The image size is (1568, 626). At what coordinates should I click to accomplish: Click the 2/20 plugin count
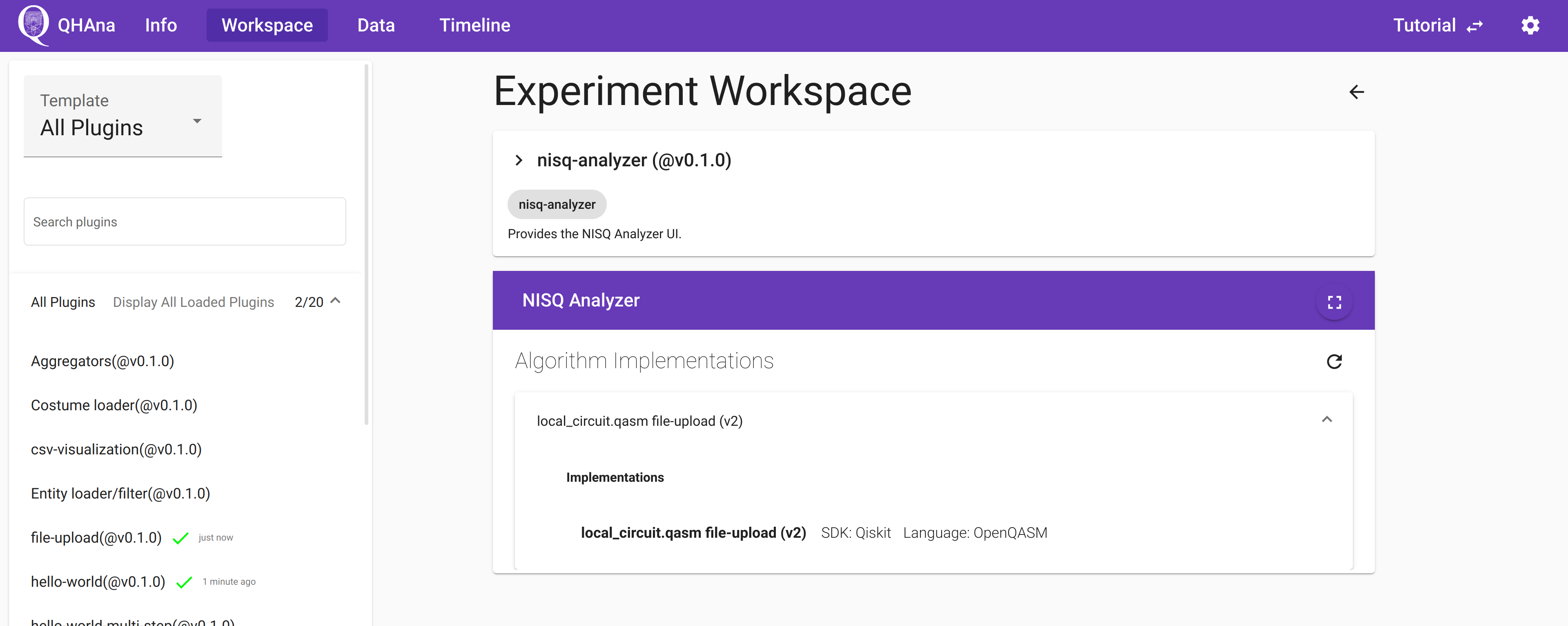coord(309,302)
